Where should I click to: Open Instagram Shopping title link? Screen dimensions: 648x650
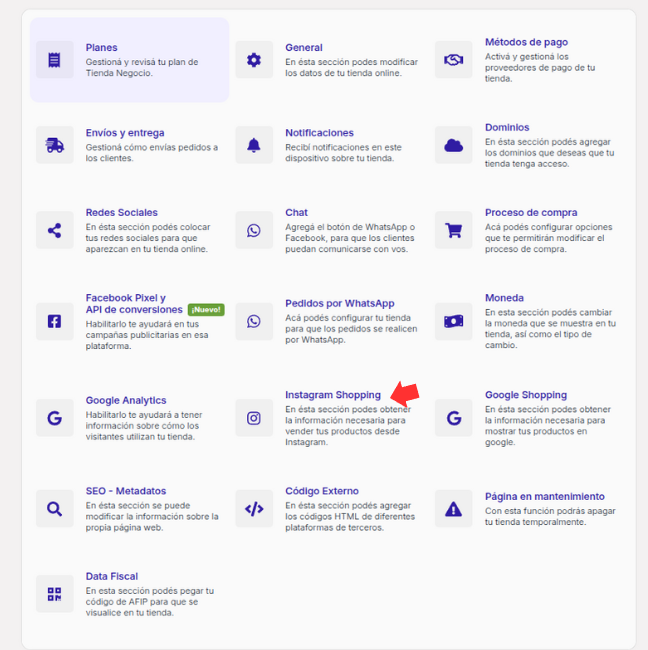click(x=332, y=395)
